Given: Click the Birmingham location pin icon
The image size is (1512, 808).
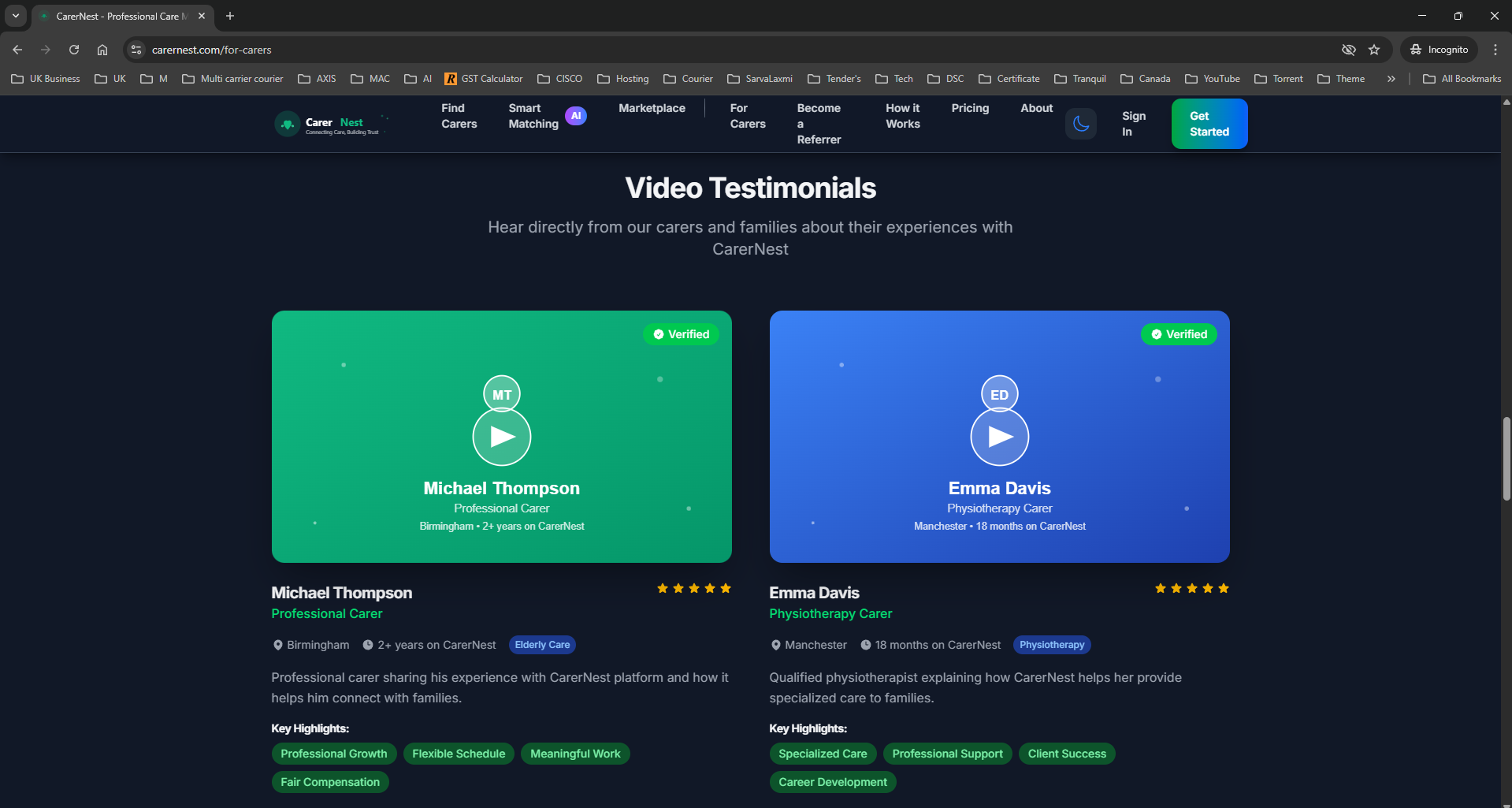Looking at the screenshot, I should [x=277, y=645].
